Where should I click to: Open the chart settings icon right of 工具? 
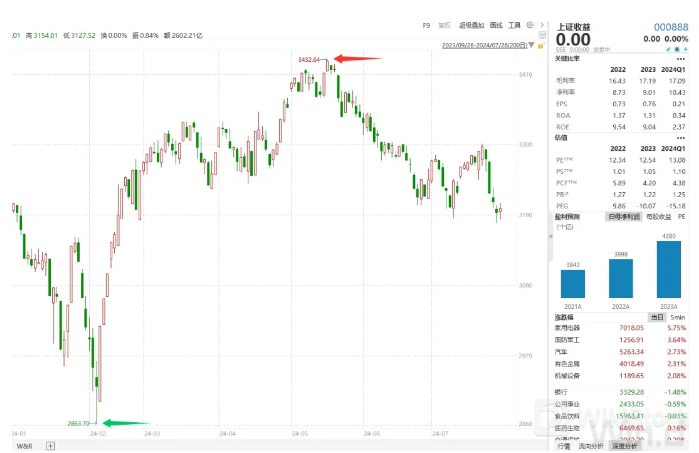coord(530,25)
